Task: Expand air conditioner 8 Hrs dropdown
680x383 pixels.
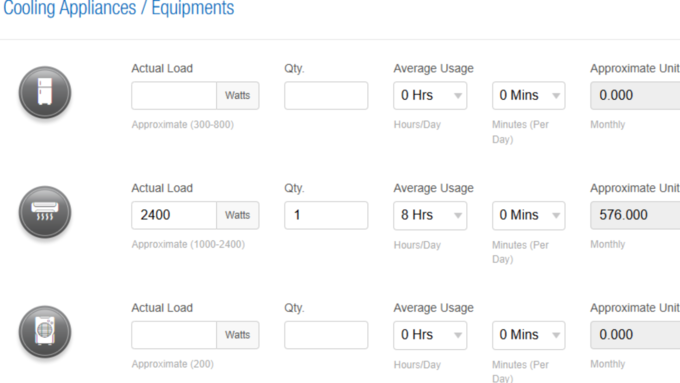Action: [430, 215]
